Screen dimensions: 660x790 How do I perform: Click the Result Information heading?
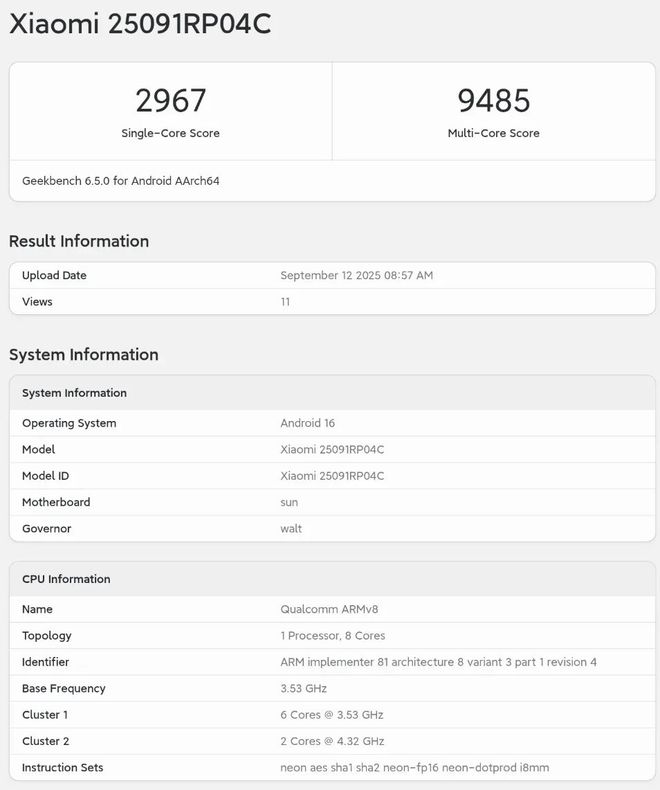click(79, 241)
